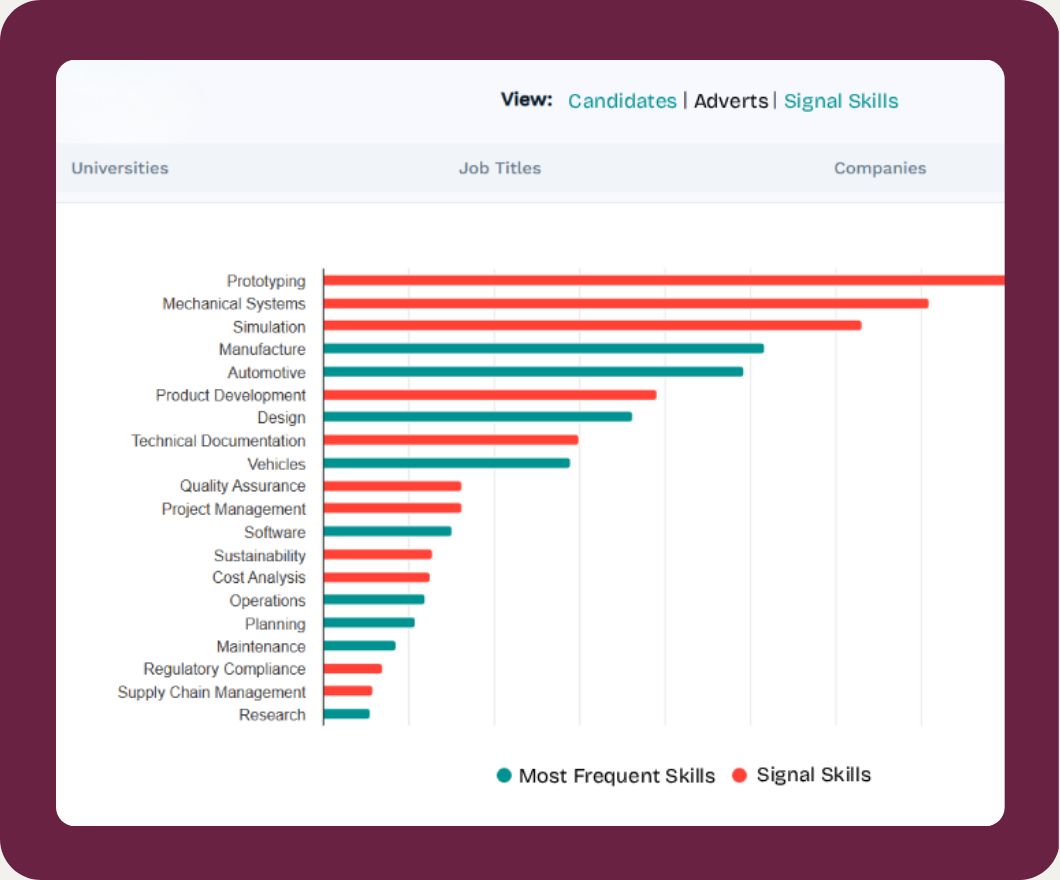1060x880 pixels.
Task: Click the Most Frequent Skills legend label
Action: pos(617,776)
